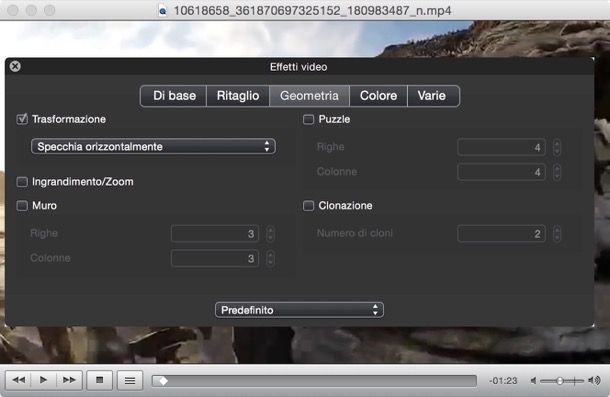
Task: Open the Predefinito profile dropdown
Action: pos(299,310)
